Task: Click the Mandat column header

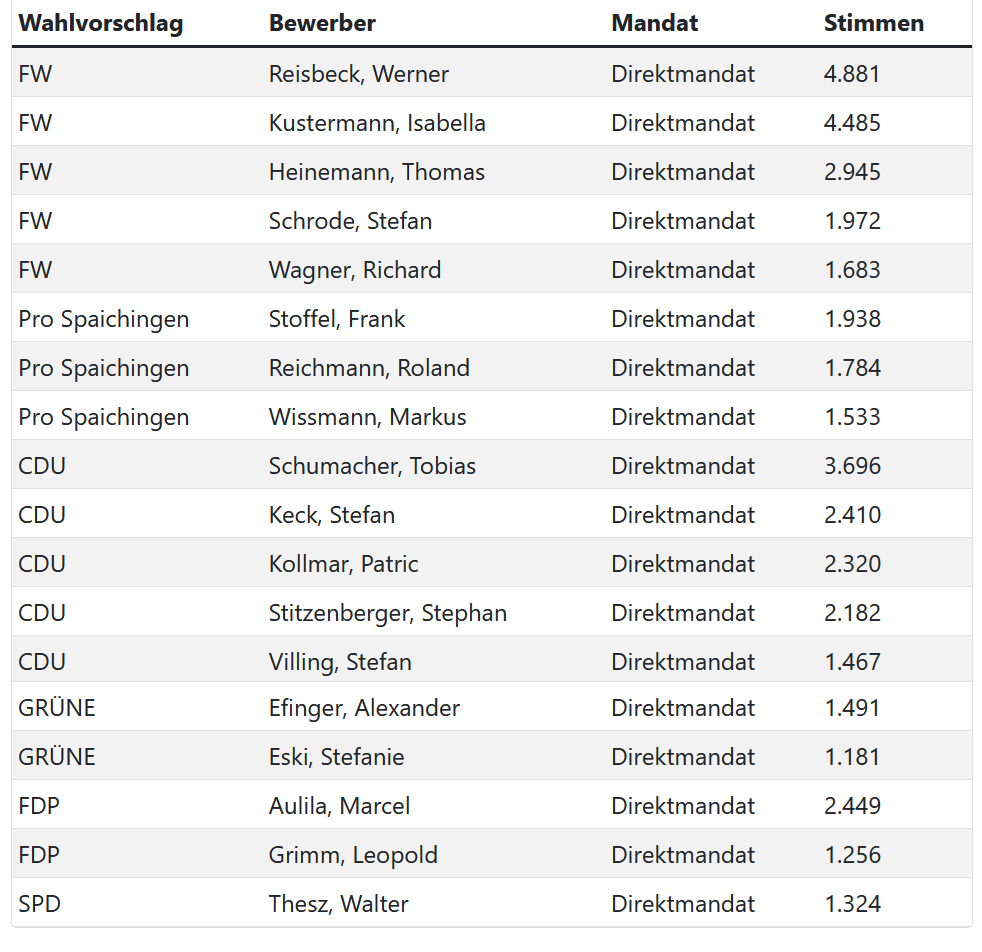Action: point(654,23)
